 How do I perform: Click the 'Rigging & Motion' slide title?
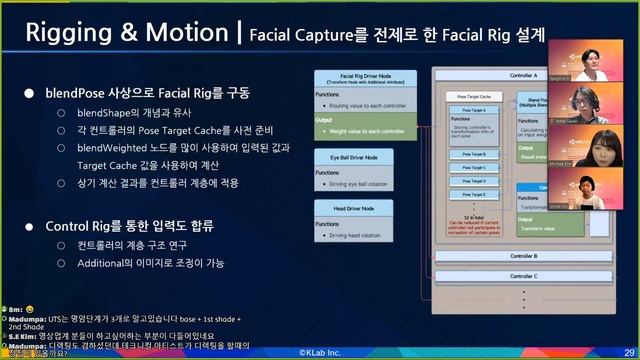(127, 32)
